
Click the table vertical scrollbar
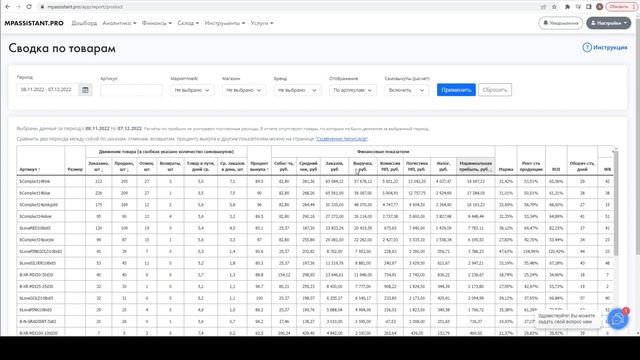[616, 202]
